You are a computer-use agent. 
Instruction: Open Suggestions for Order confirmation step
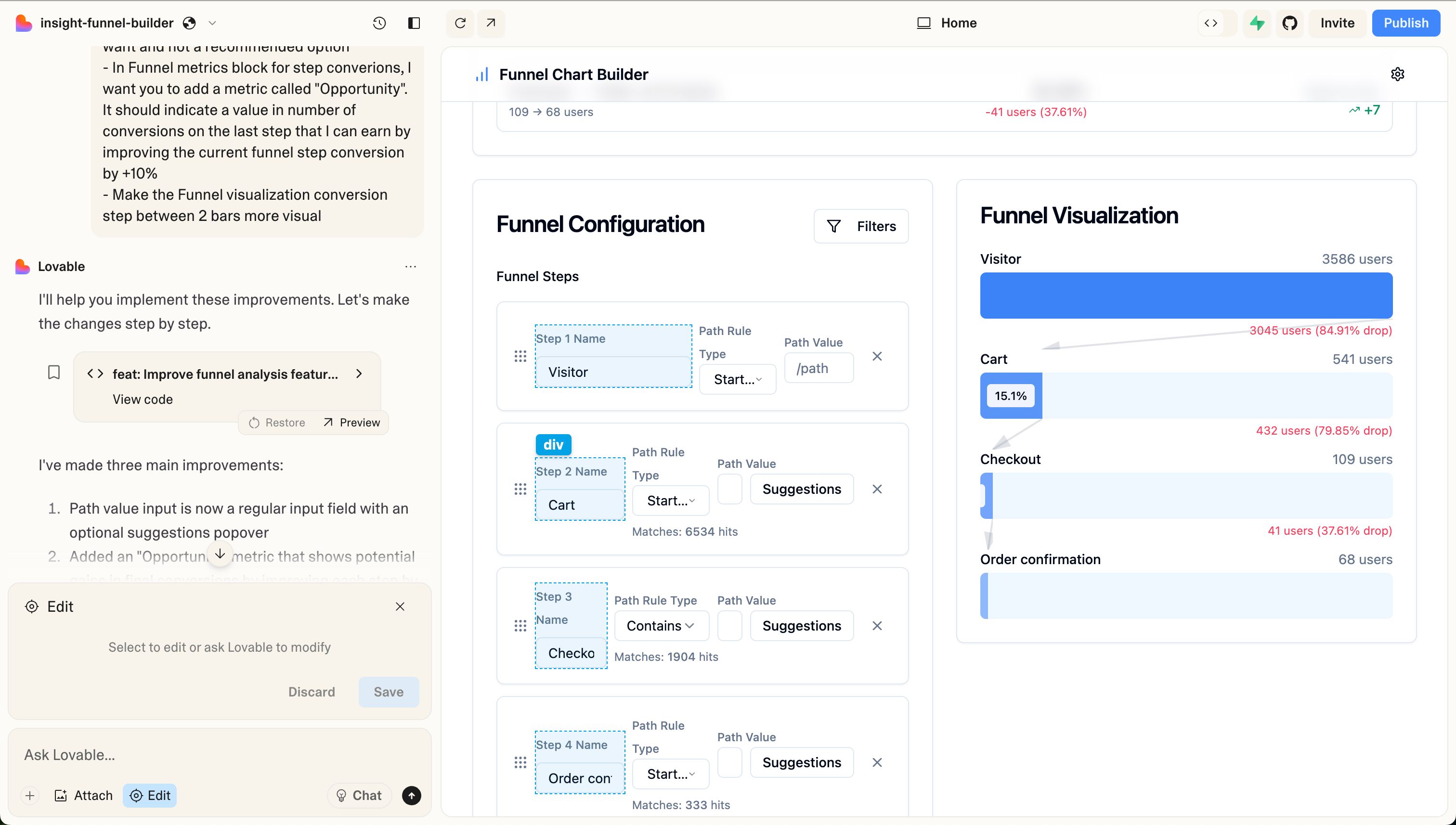click(x=801, y=763)
